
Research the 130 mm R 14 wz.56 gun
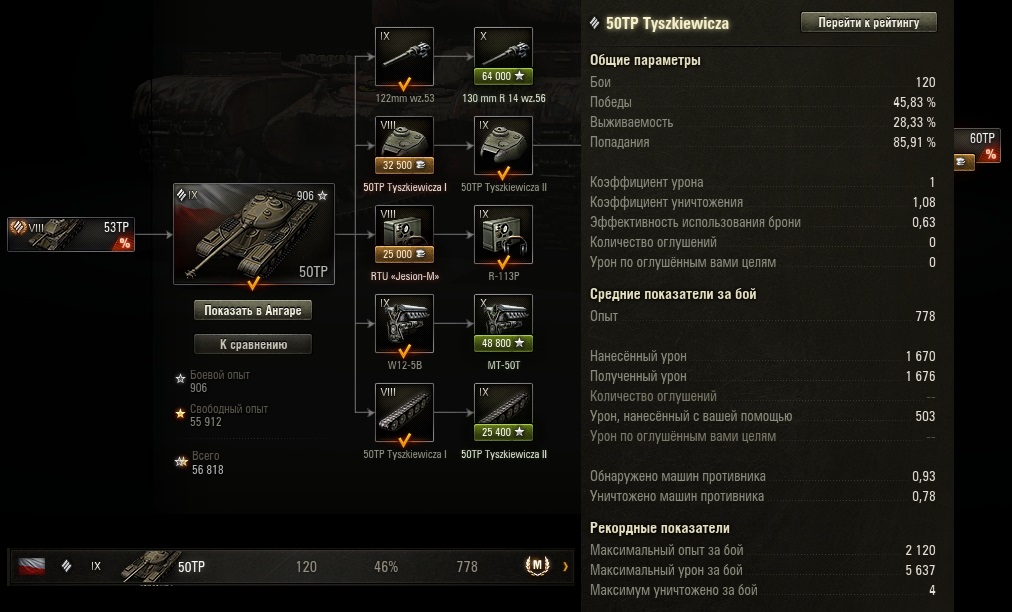pos(503,57)
